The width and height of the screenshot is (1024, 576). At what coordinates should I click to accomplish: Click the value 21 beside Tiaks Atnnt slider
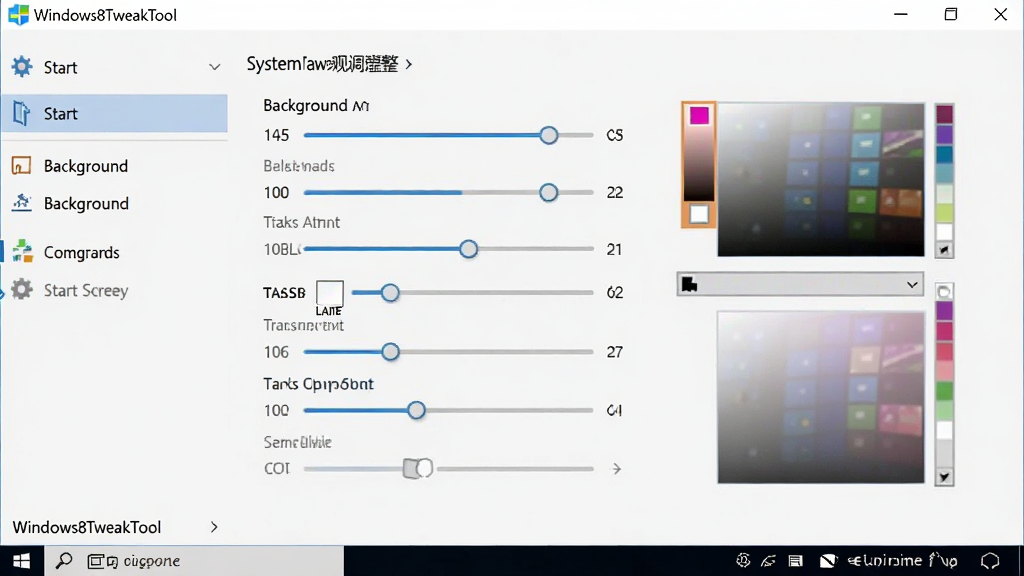click(x=614, y=249)
